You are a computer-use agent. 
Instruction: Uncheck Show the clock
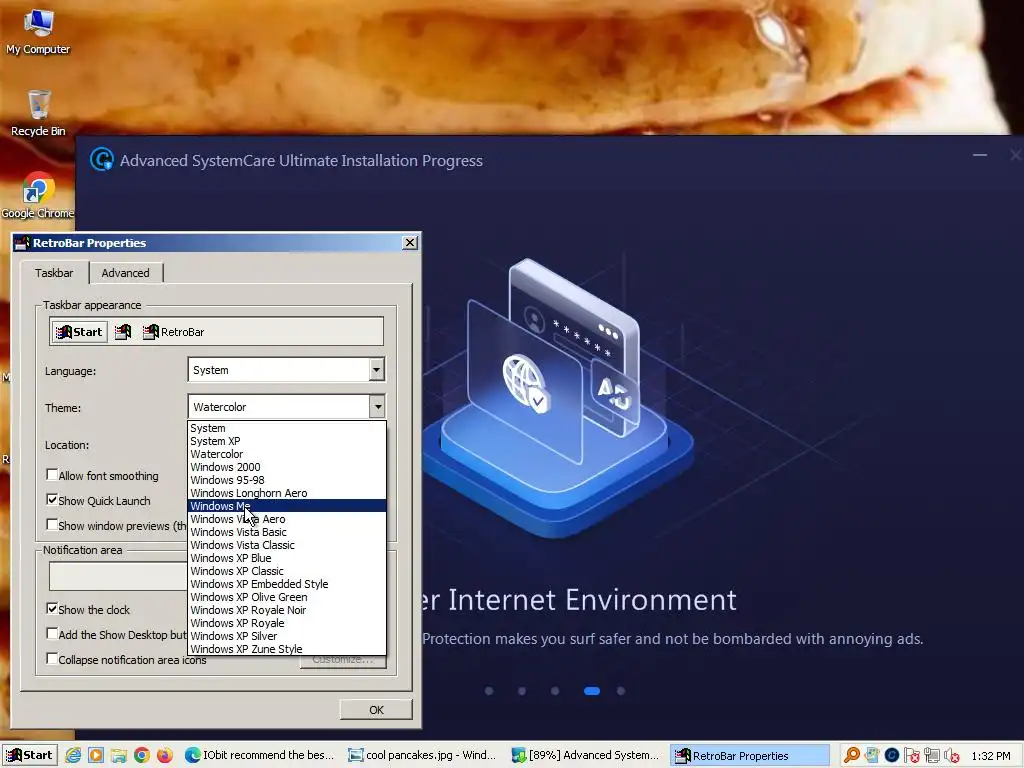52,609
